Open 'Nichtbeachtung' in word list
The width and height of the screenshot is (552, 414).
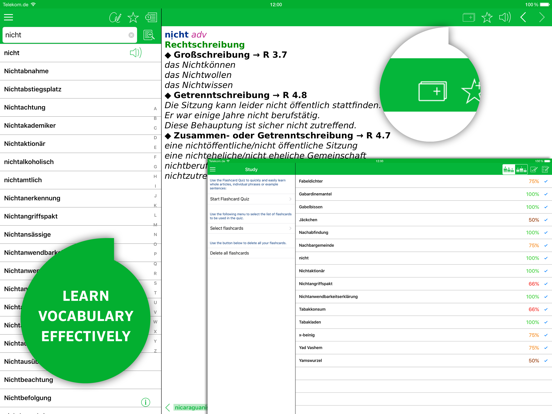[x=81, y=380]
